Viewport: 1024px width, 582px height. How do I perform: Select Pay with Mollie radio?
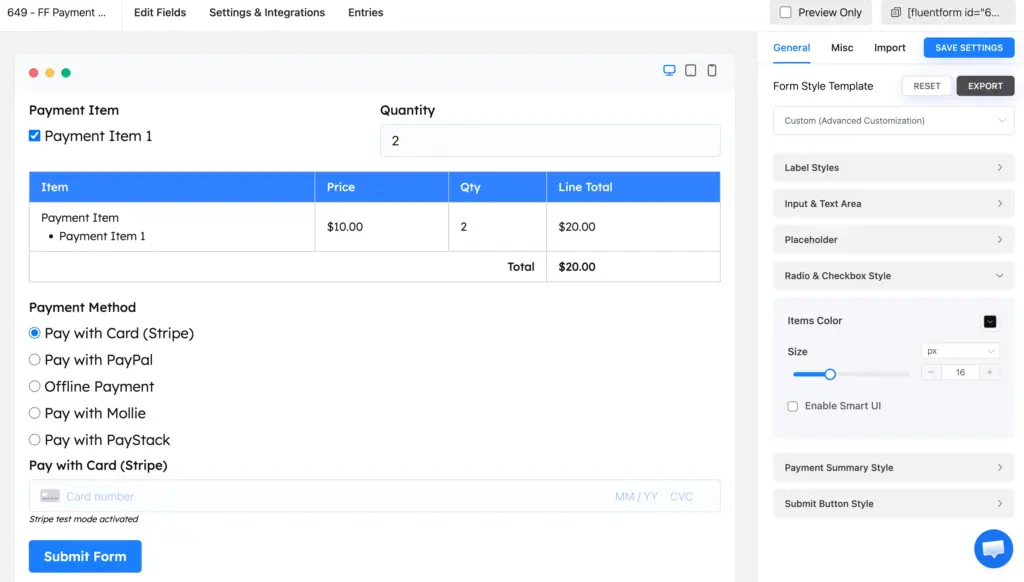point(35,413)
